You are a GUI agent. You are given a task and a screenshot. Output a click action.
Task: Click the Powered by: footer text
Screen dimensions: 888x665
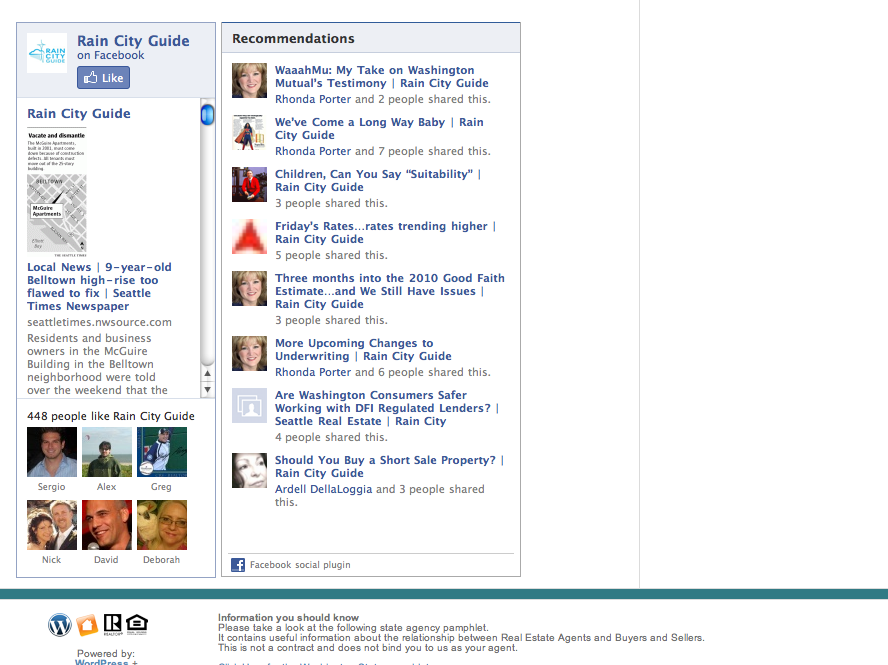pos(106,653)
